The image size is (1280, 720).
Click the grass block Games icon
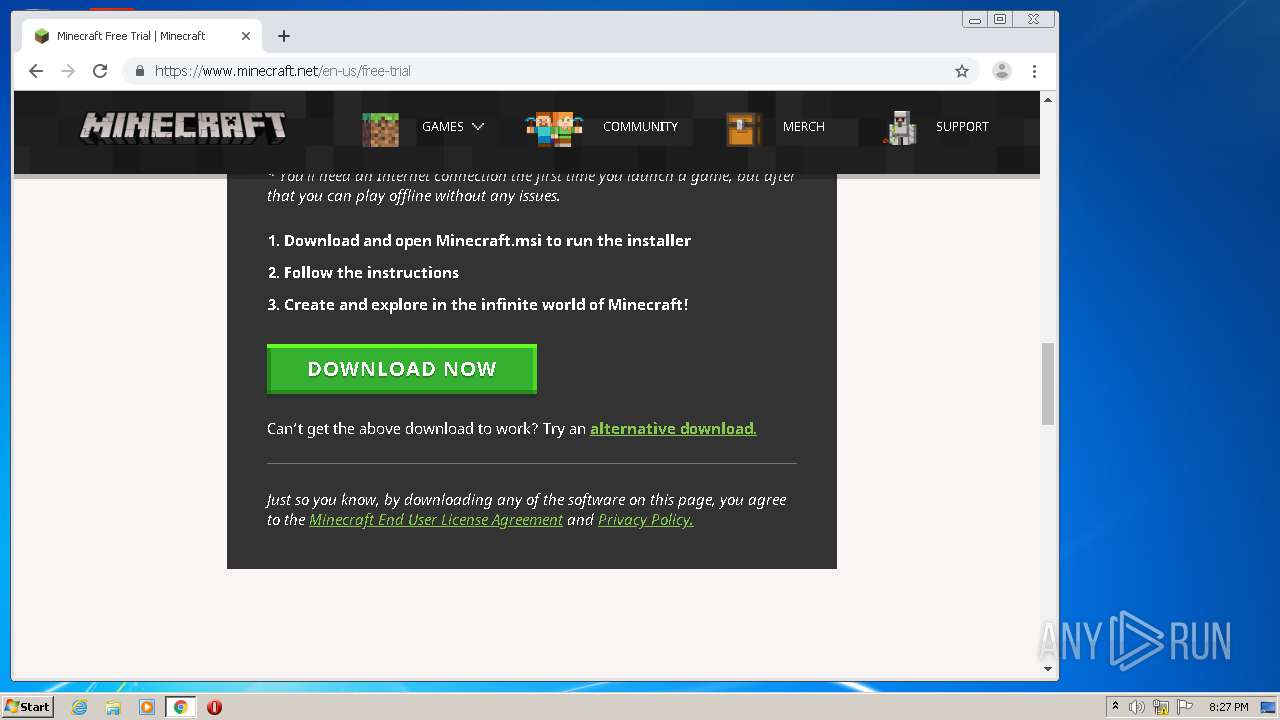click(x=380, y=128)
